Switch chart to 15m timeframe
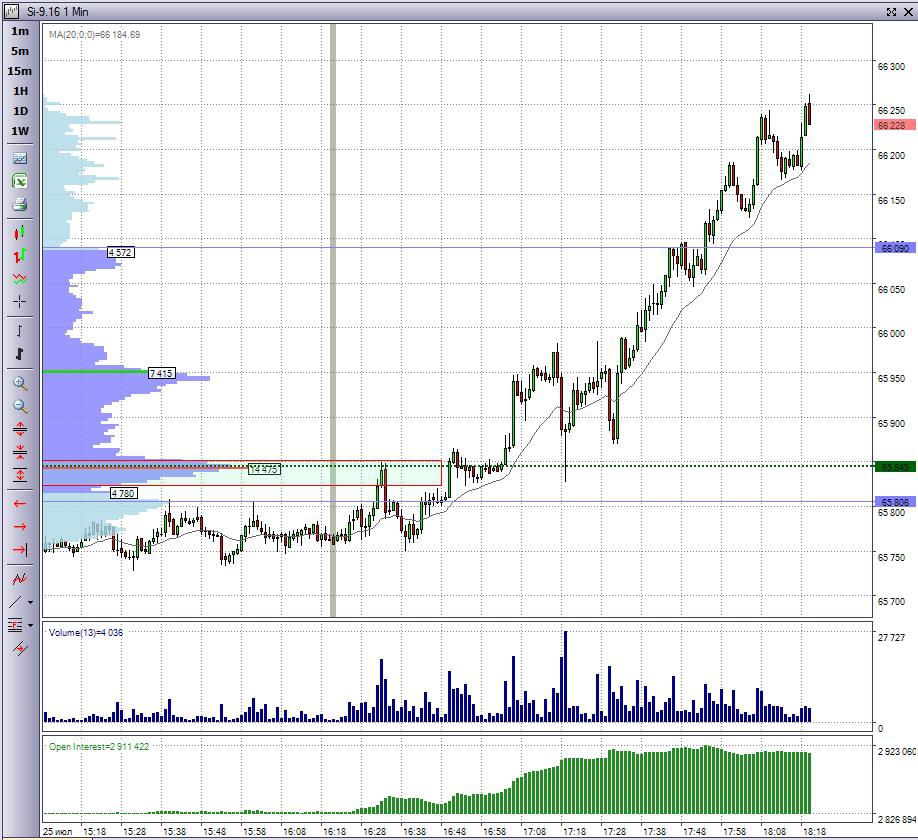Viewport: 918px width, 840px height. pyautogui.click(x=20, y=71)
